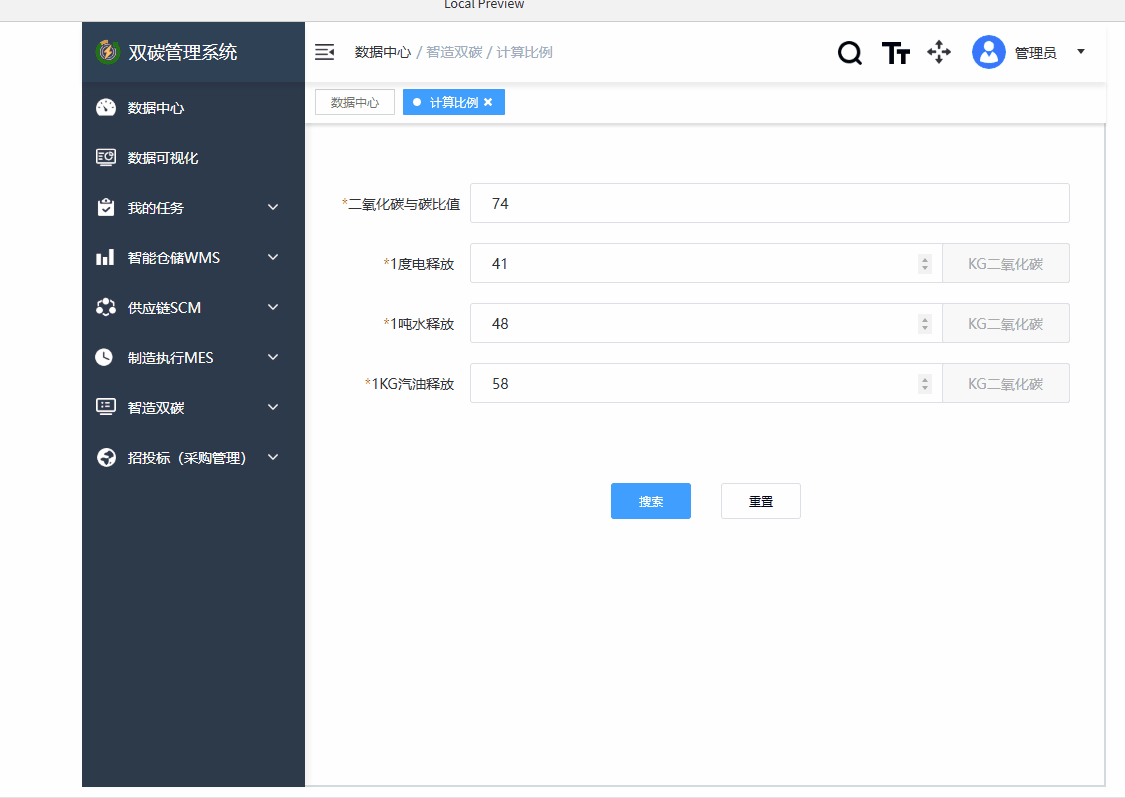Click the Tt font size icon
The image size is (1125, 798).
pos(895,52)
